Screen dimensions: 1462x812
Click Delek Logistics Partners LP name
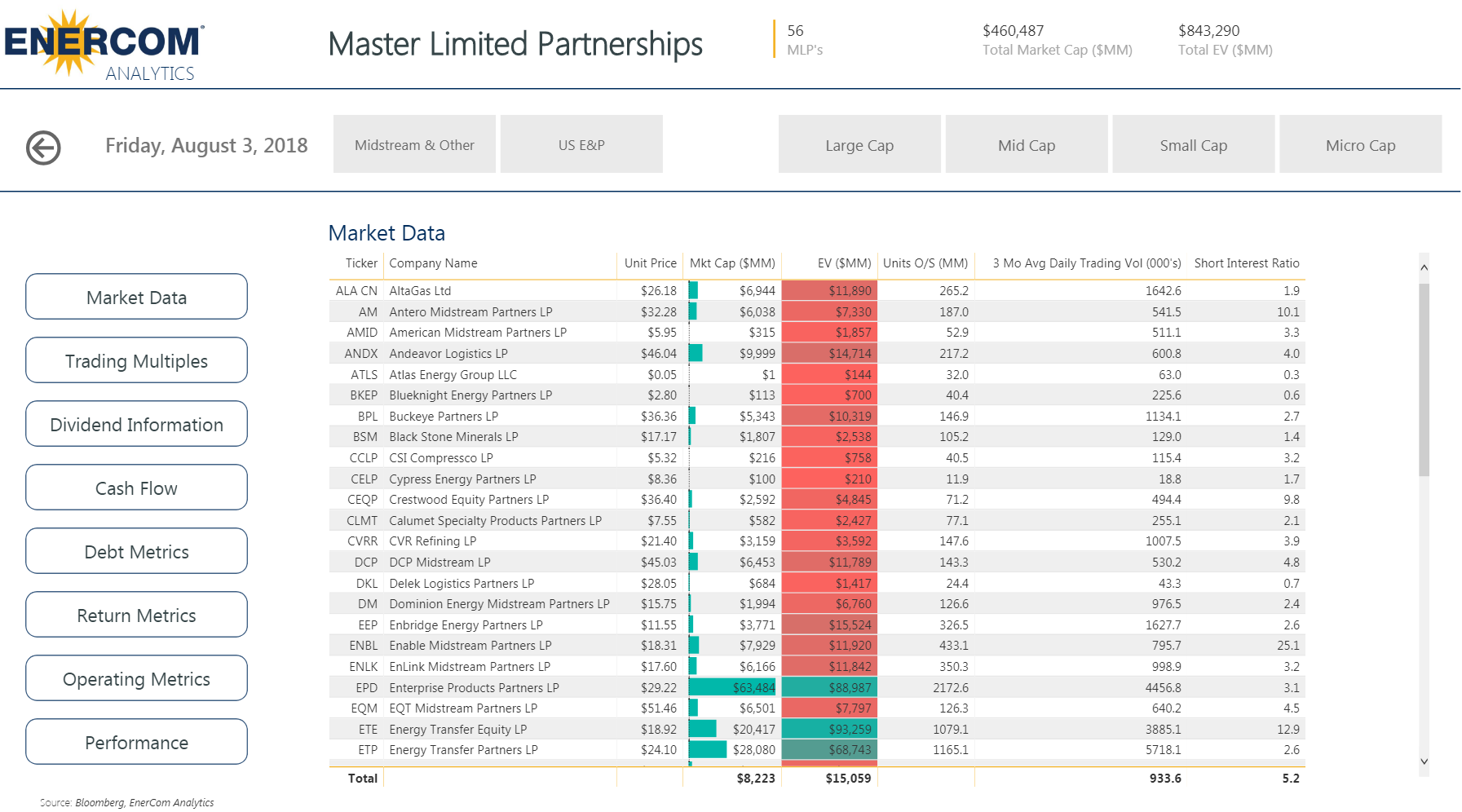click(462, 583)
